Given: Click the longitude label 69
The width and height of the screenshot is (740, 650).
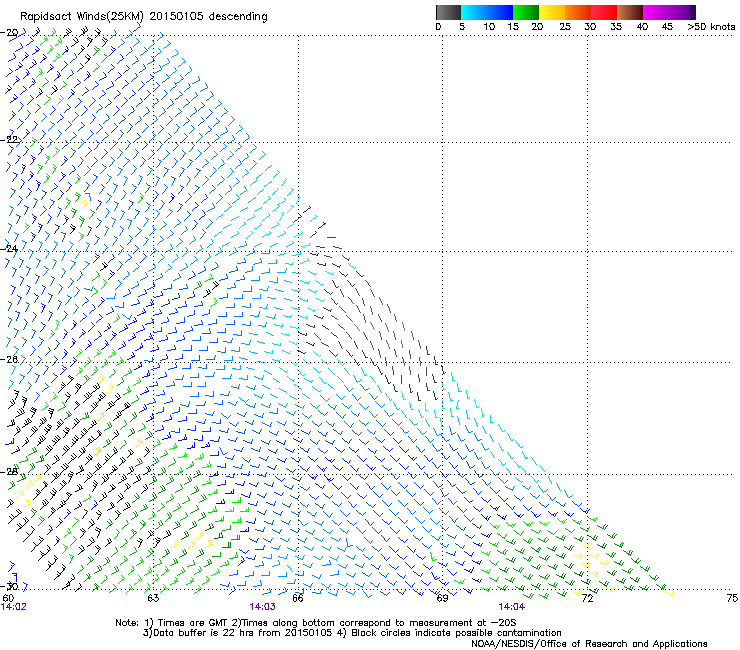Looking at the screenshot, I should (442, 598).
